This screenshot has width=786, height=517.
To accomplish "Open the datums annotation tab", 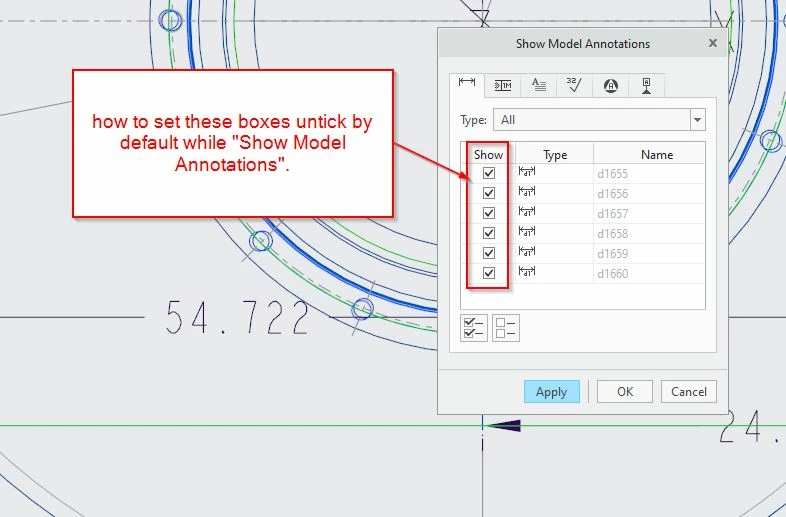I will 647,85.
